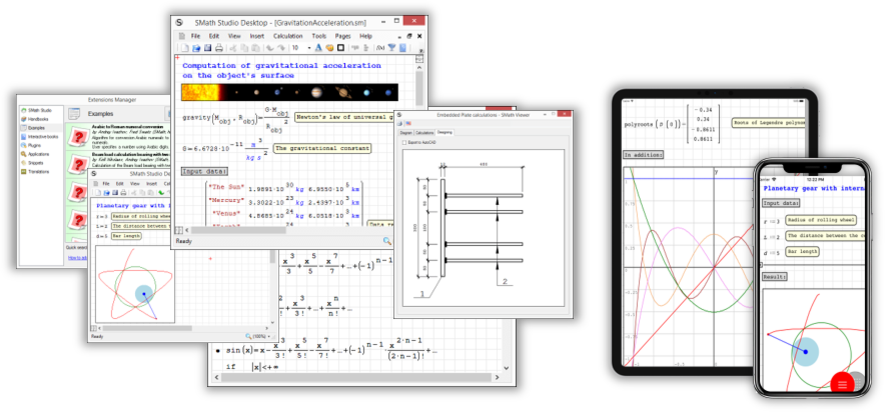Viewport: 887px width, 414px height.
Task: Click 'How to add' link in Extensions Manager
Action: point(77,257)
